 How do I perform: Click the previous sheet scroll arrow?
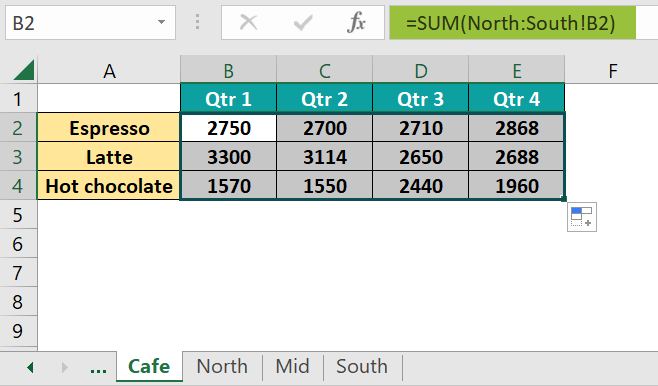click(x=30, y=368)
